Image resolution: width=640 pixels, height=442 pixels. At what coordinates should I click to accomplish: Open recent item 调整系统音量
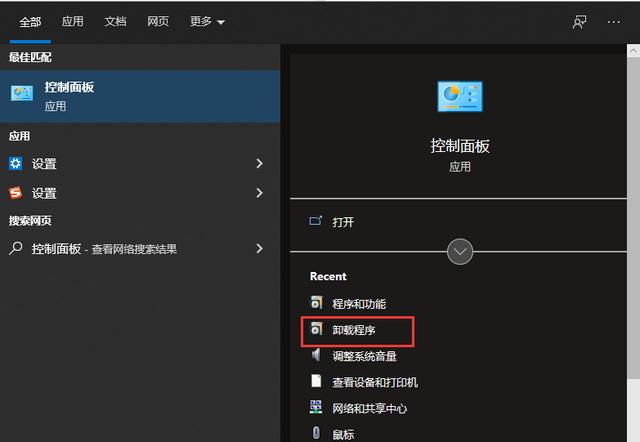364,356
